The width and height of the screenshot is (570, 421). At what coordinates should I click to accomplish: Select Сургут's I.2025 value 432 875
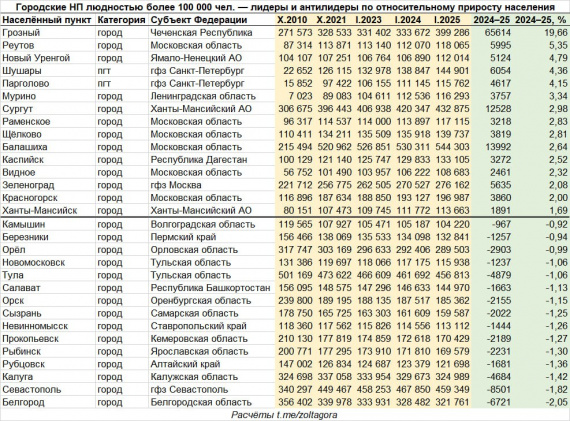tap(451, 109)
